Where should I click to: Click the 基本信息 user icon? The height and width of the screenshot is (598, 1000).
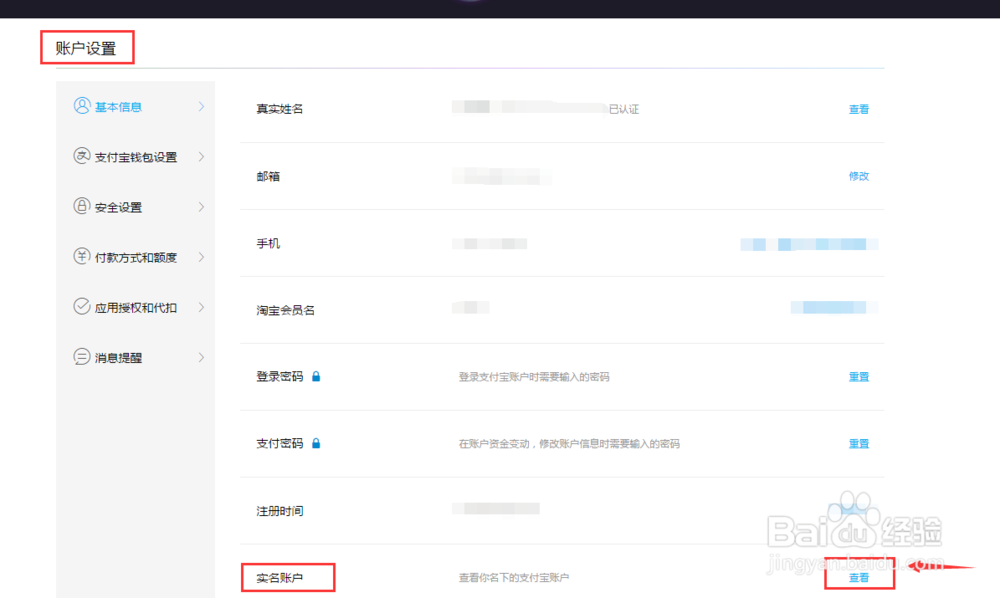point(82,106)
